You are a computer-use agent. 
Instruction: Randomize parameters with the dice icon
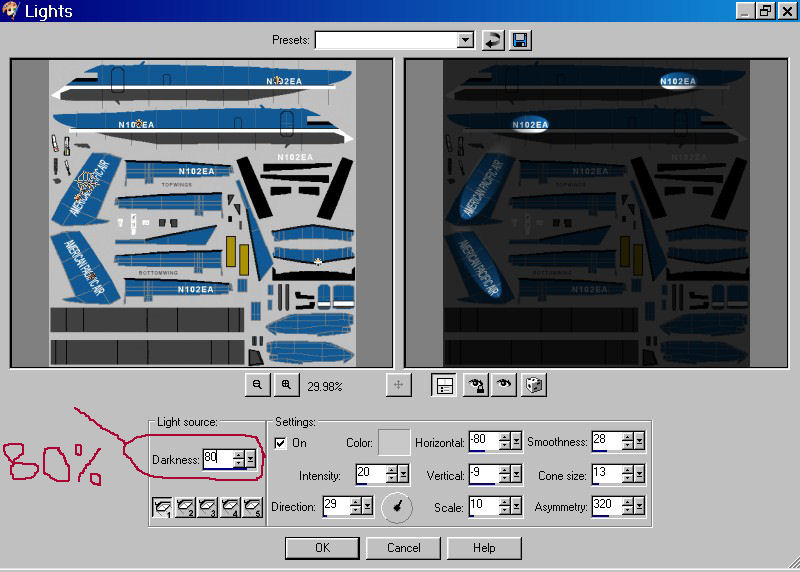533,385
